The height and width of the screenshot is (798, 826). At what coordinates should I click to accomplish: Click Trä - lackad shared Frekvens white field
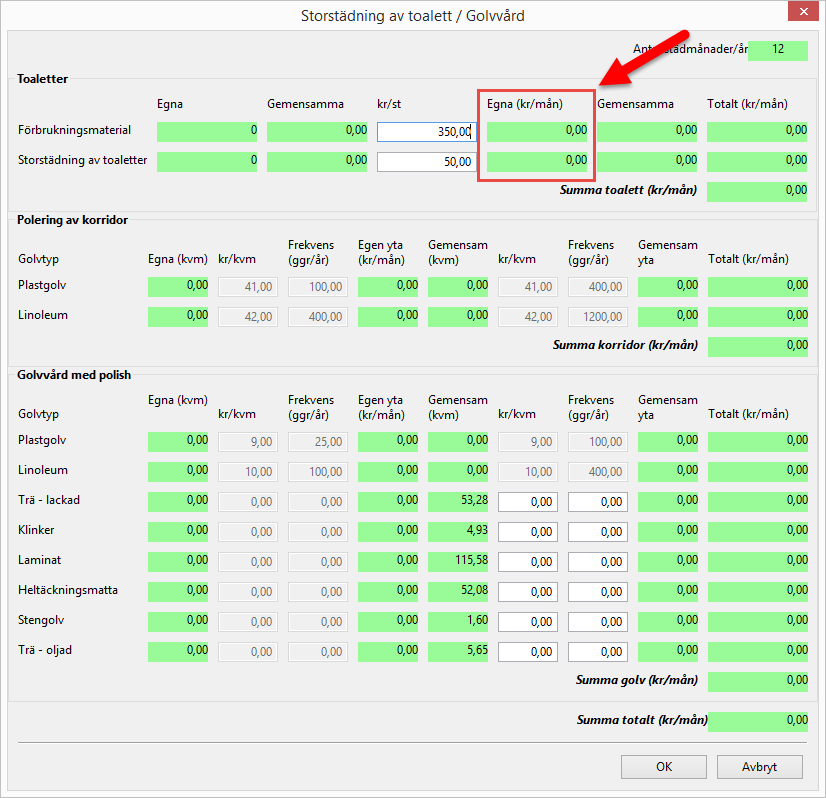598,501
